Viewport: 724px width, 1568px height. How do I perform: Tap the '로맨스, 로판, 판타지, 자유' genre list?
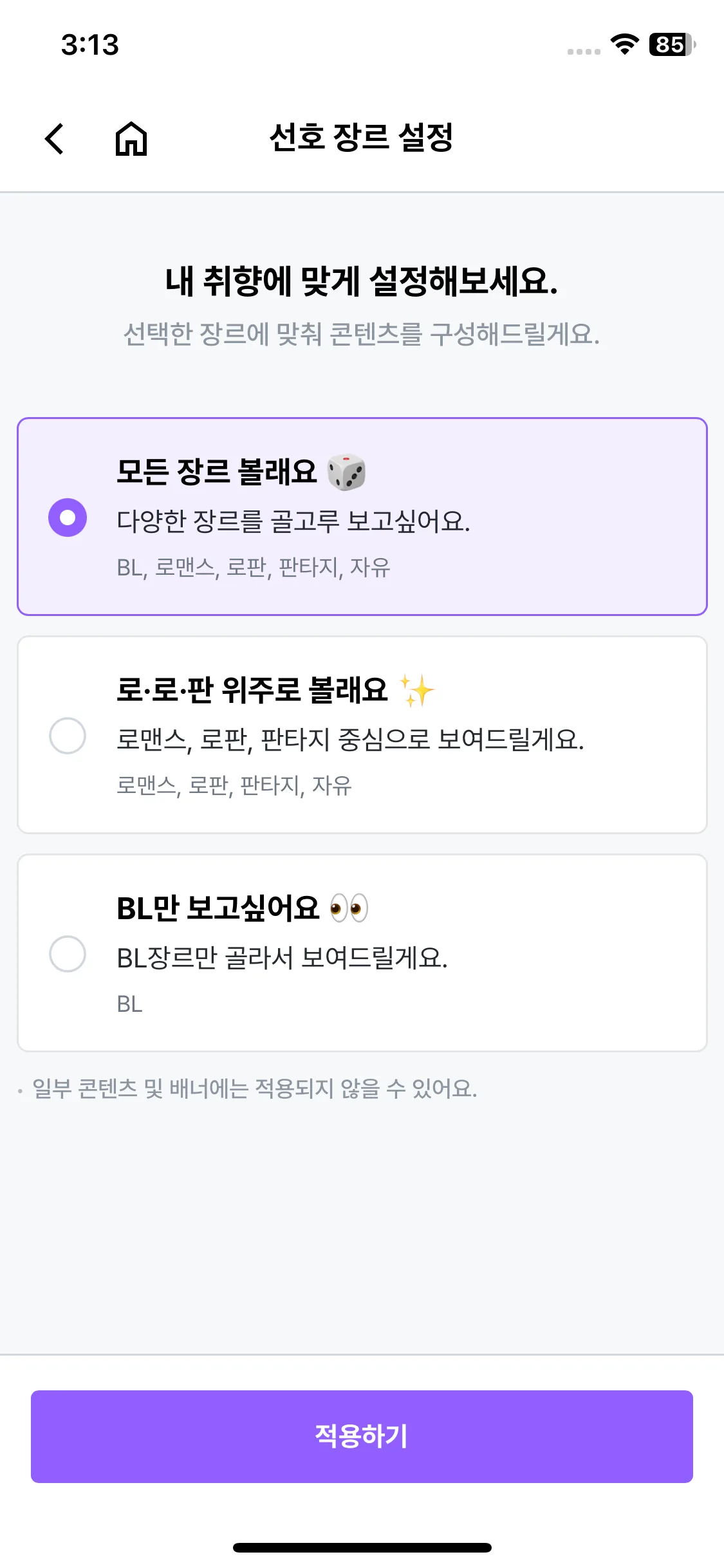[x=234, y=786]
